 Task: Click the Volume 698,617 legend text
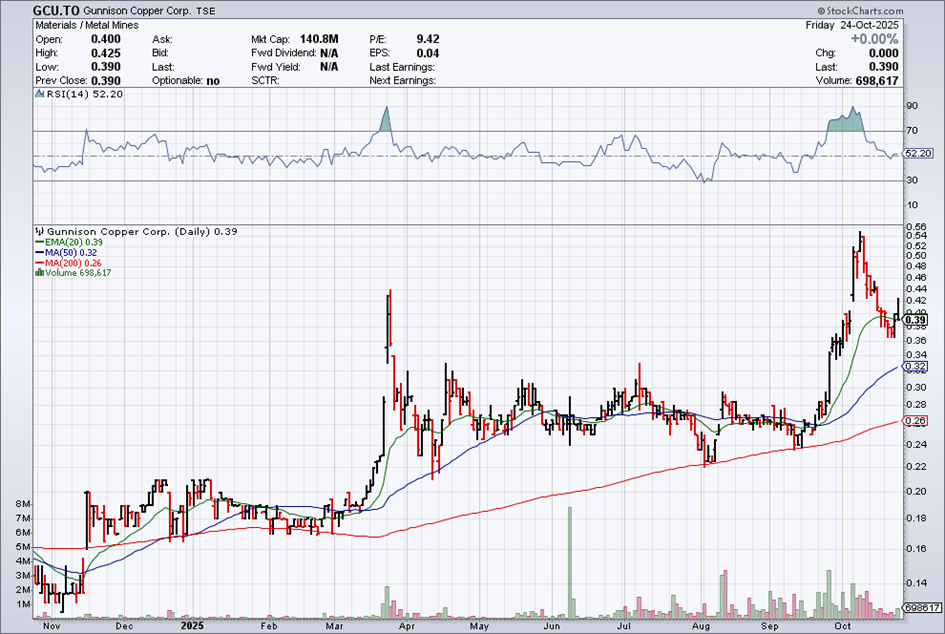[x=78, y=273]
